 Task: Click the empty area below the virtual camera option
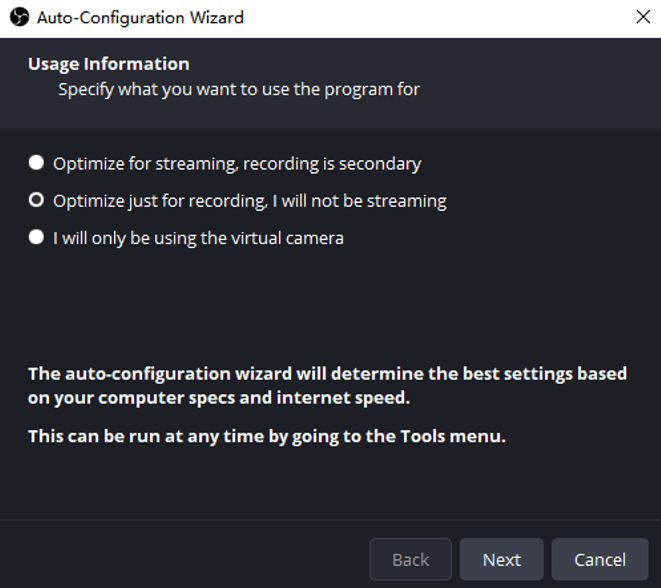[330, 300]
